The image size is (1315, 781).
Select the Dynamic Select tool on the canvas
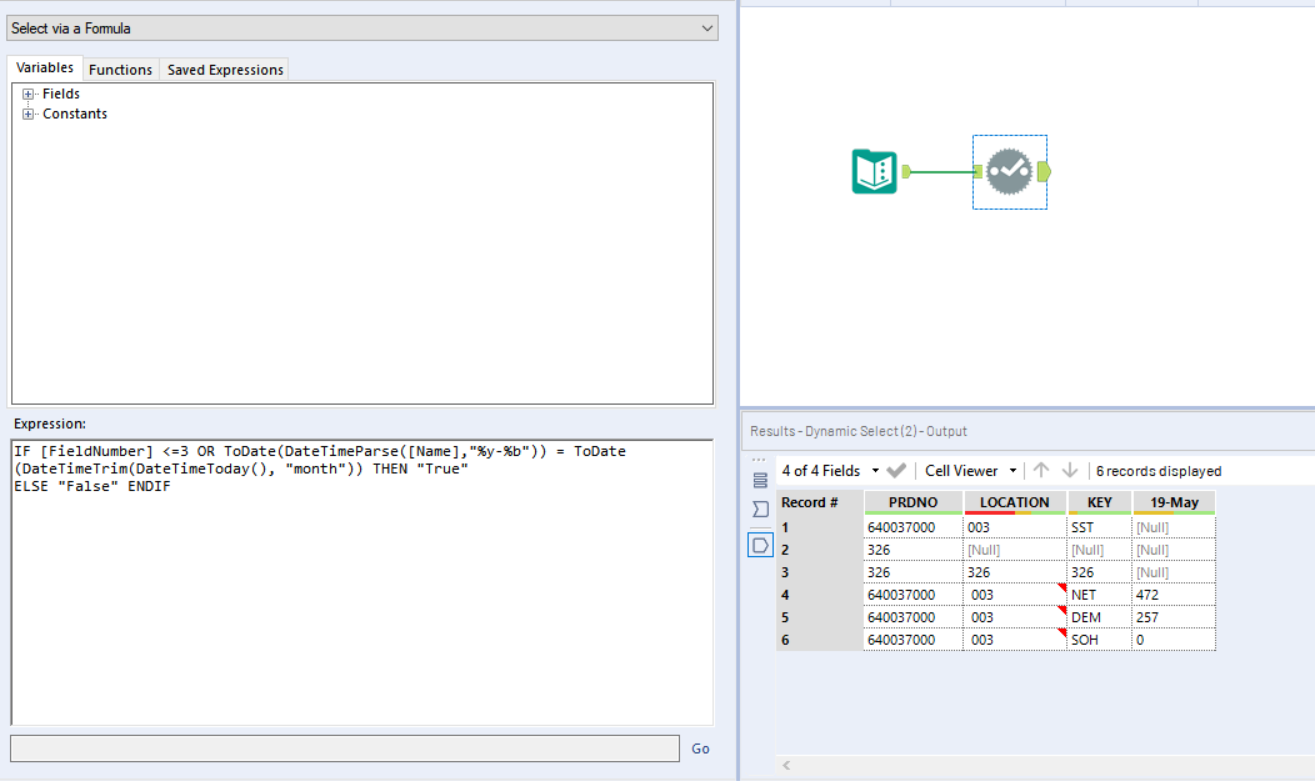1009,171
